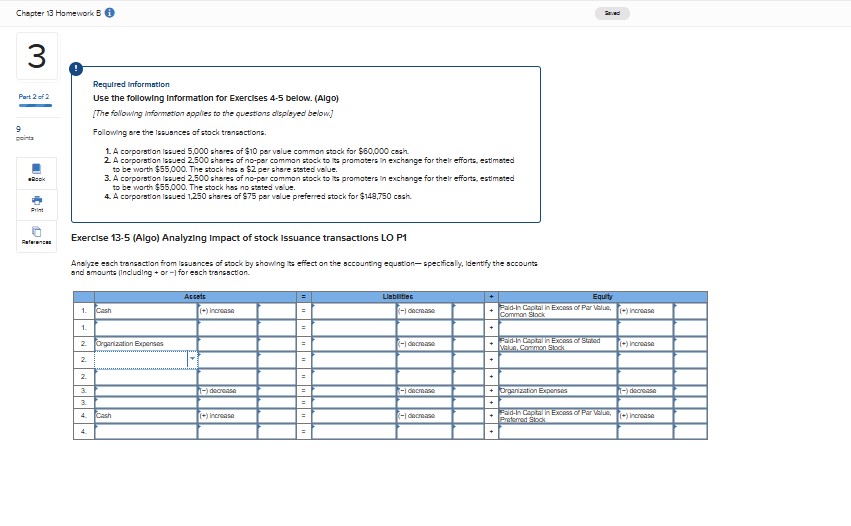
Task: Open (−) decrease cell beside equity Organization Expenses
Action: pos(645,391)
